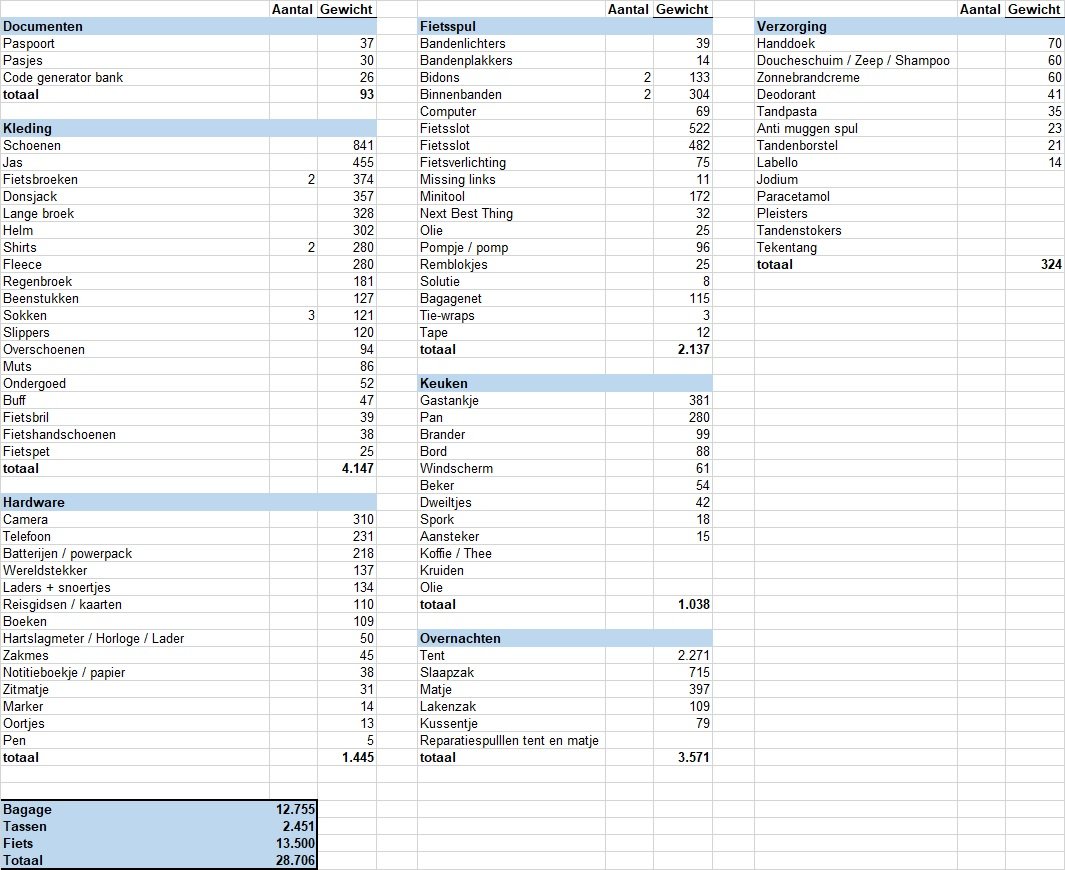Click the Doucheschuim / Zeep / Shampoo cell

coord(853,61)
